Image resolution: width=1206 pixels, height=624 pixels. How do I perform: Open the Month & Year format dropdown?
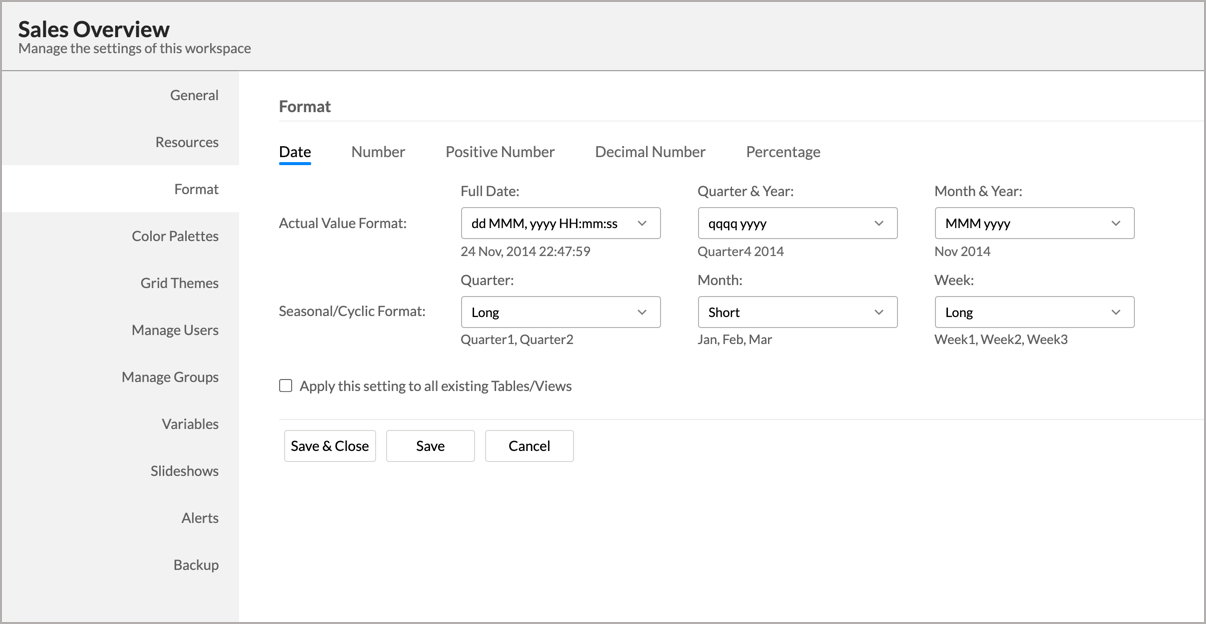pos(1034,223)
